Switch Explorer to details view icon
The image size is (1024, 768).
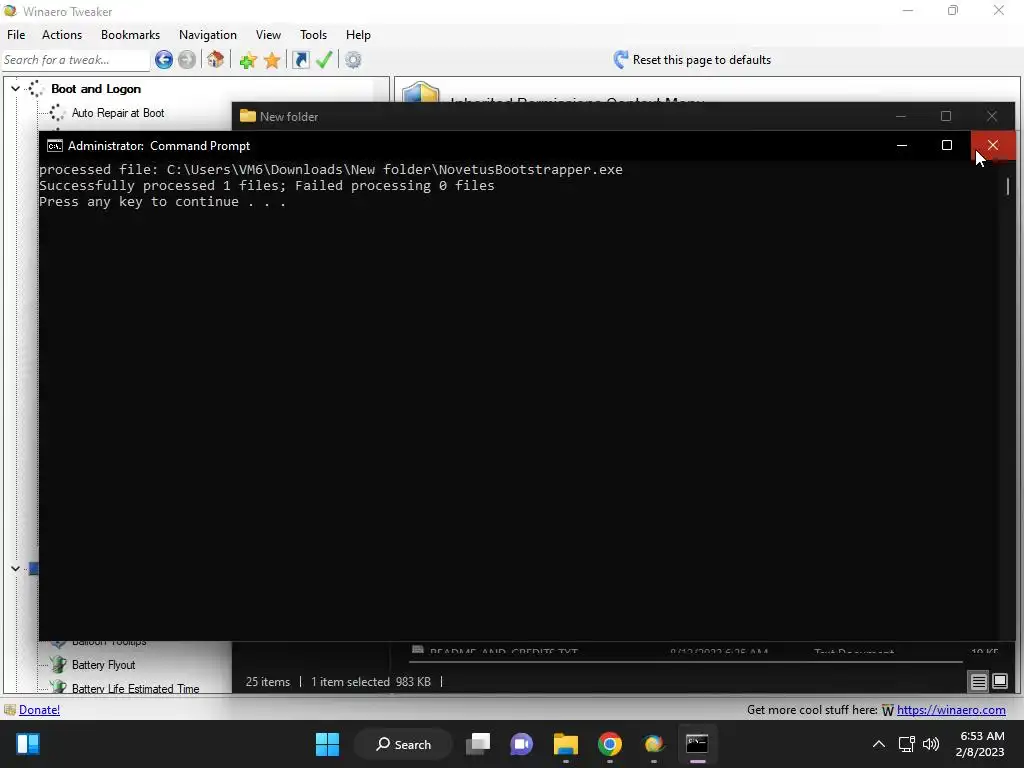point(978,682)
